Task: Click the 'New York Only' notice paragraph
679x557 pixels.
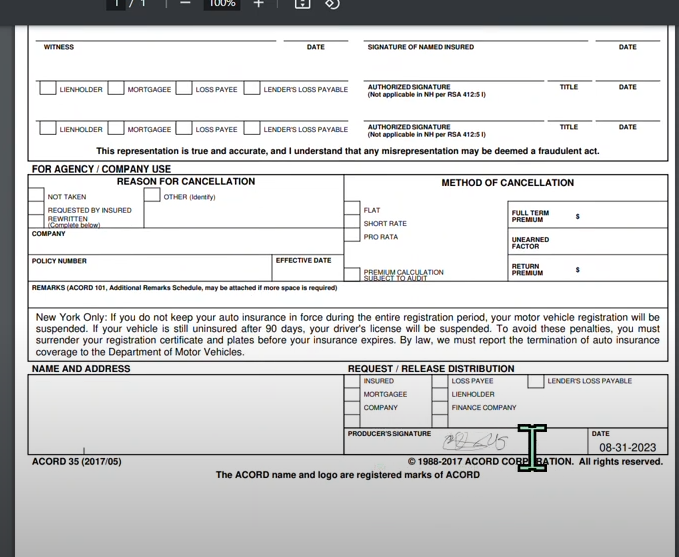Action: (348, 334)
